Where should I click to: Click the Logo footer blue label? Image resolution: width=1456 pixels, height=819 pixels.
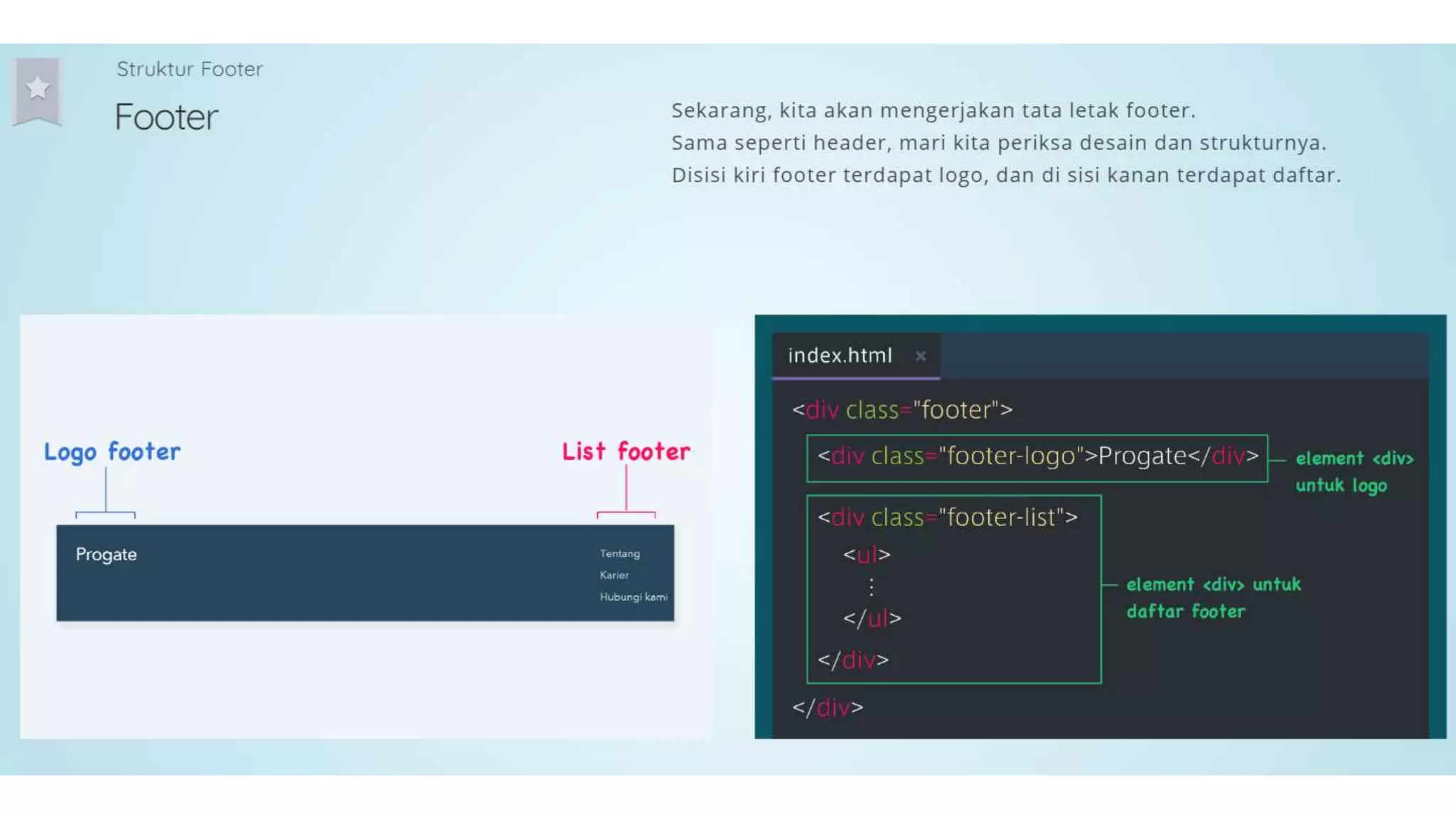112,452
